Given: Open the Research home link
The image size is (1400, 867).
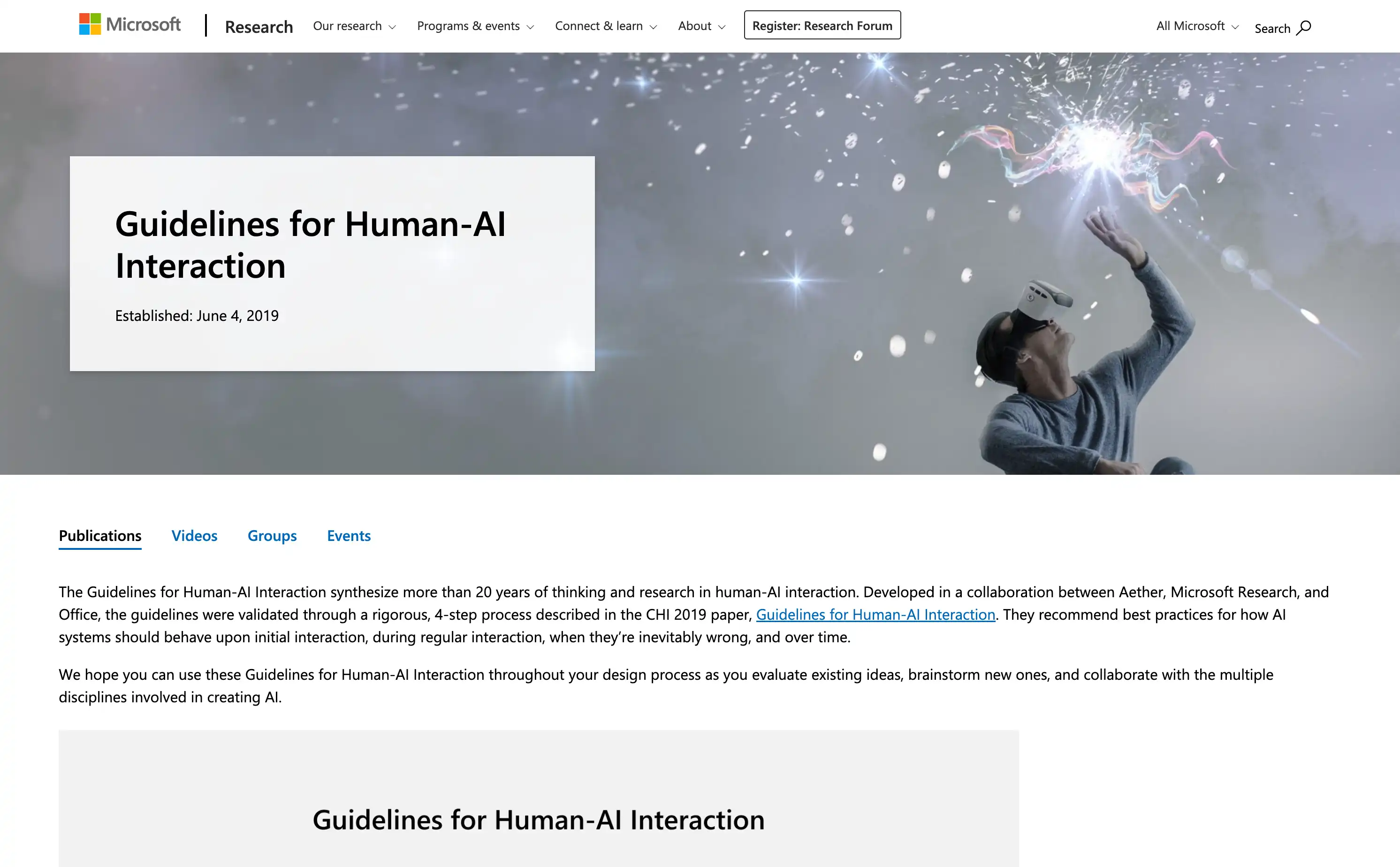Looking at the screenshot, I should pyautogui.click(x=259, y=26).
